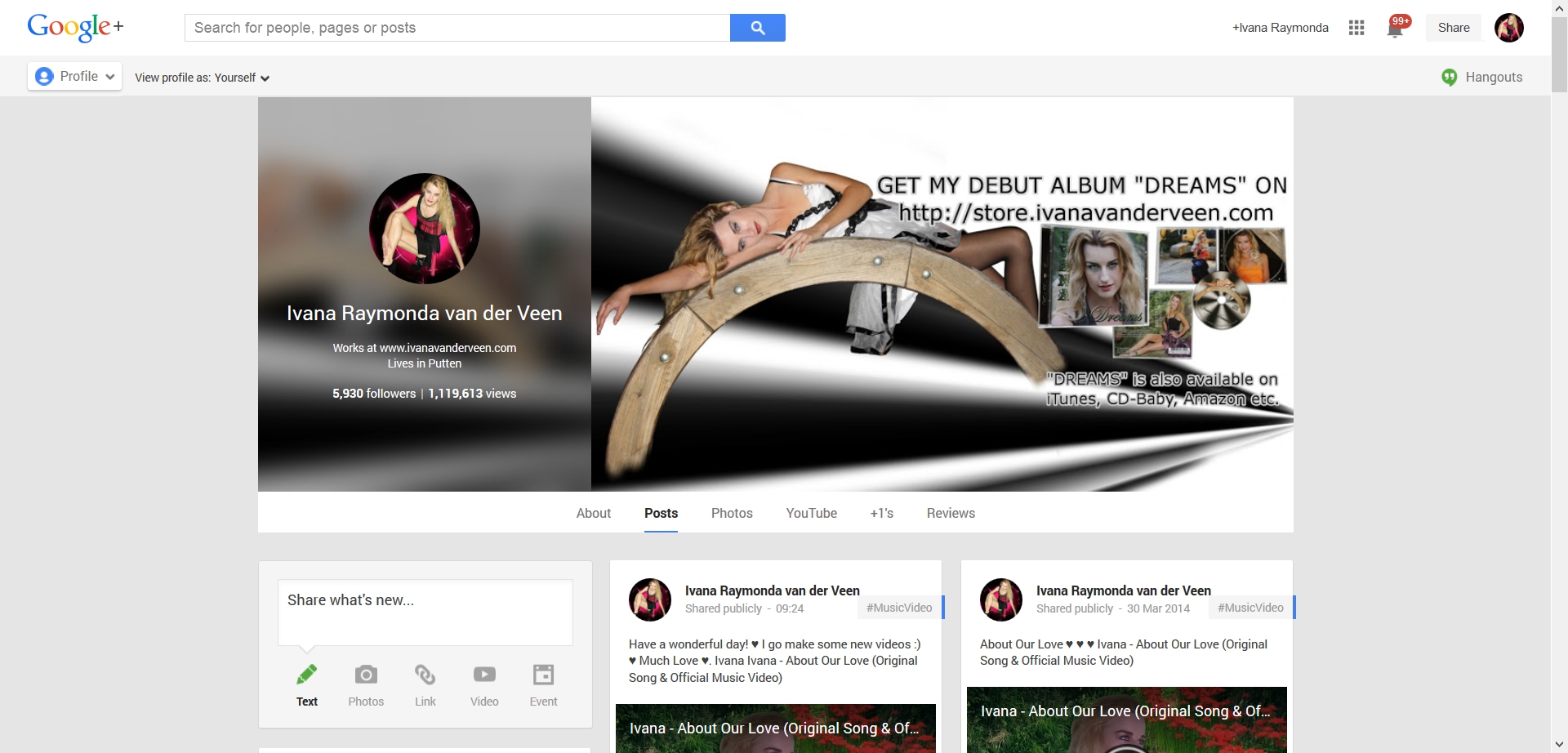
Task: Open the Profile navigation dropdown
Action: [75, 76]
